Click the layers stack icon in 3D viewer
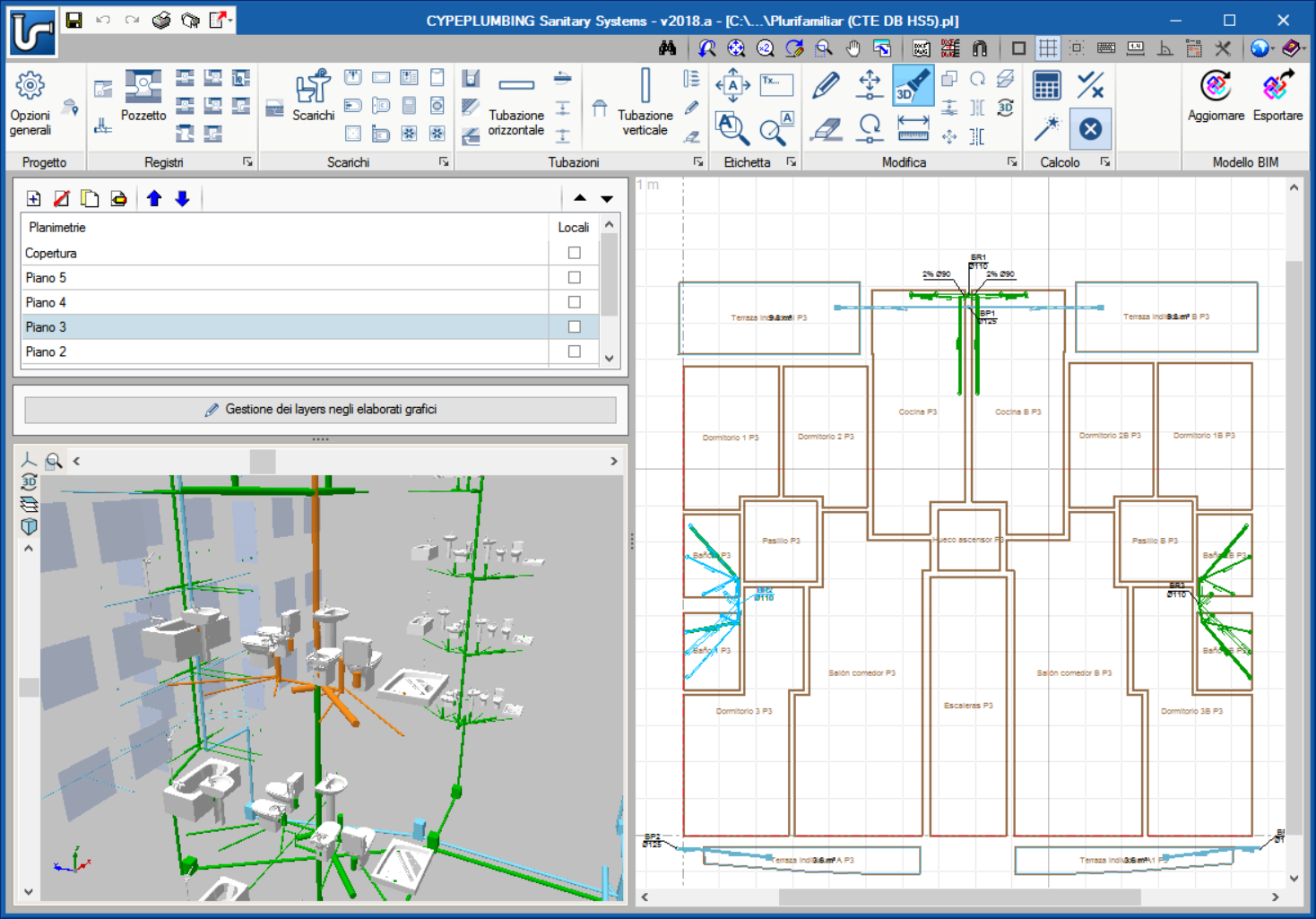The height and width of the screenshot is (919, 1316). (29, 504)
